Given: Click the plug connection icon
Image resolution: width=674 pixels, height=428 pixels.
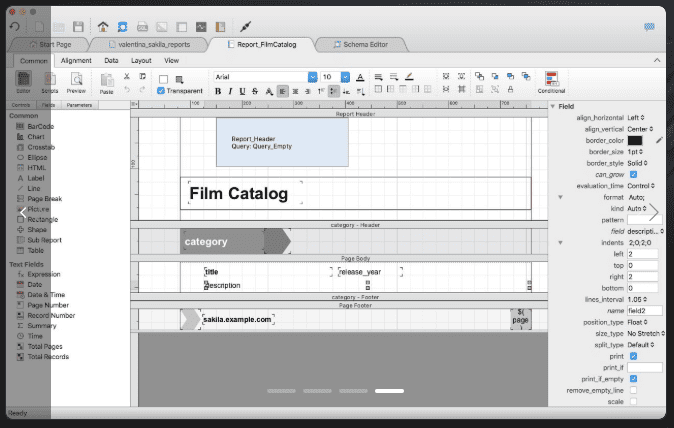Looking at the screenshot, I should [x=245, y=27].
